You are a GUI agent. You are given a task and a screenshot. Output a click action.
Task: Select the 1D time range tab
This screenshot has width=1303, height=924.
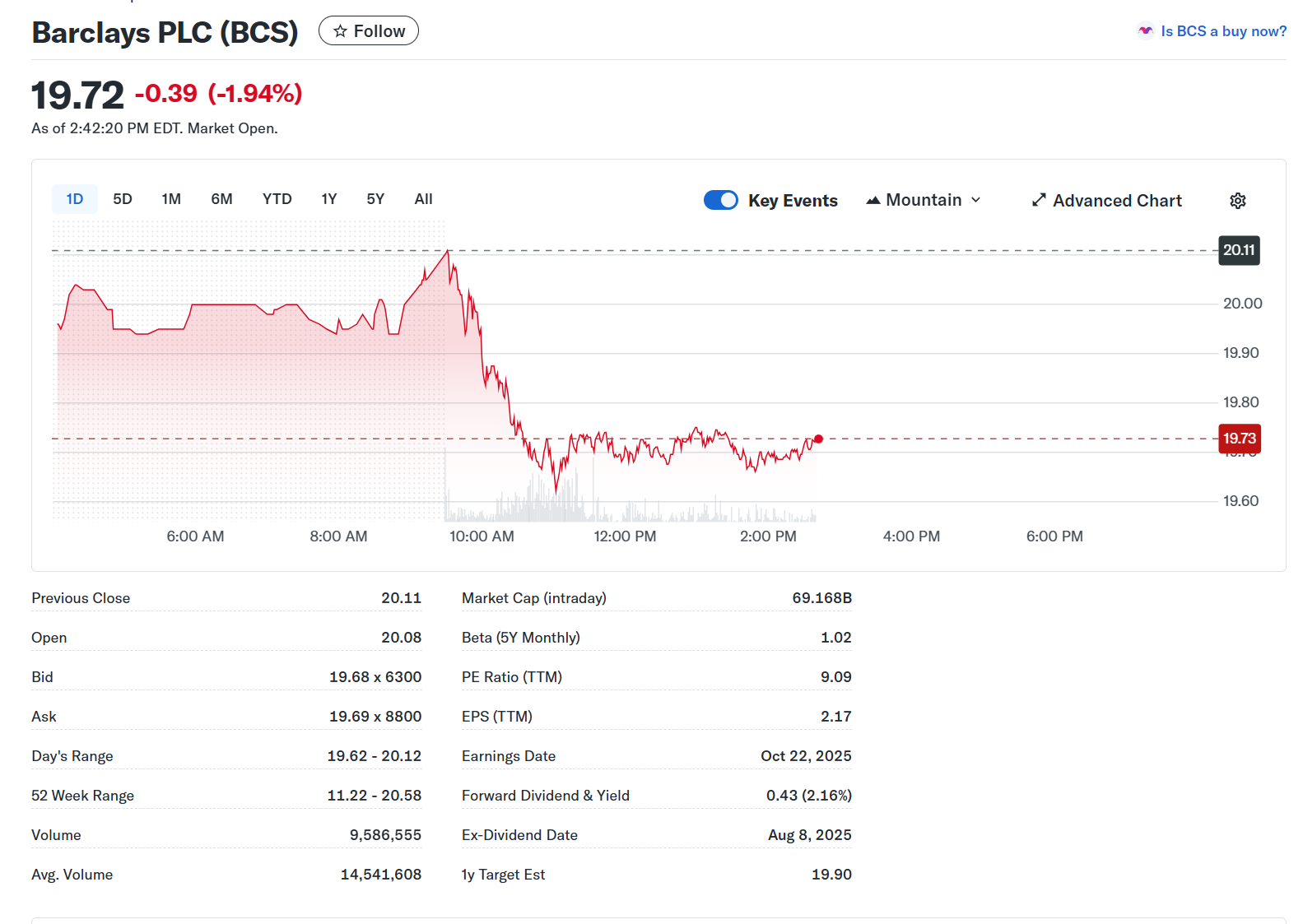pos(75,199)
